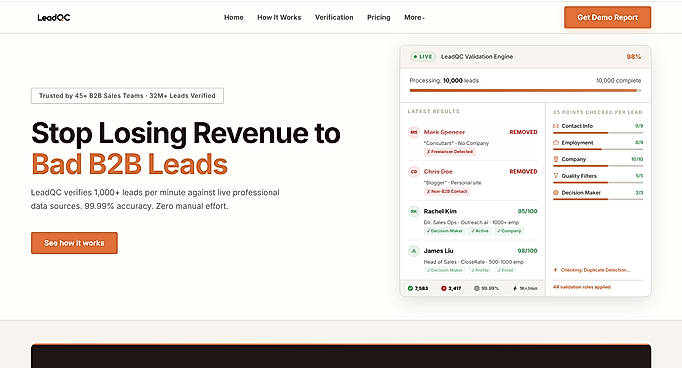This screenshot has height=368, width=682.
Task: Click the Decision Maker progress bar
Action: pos(598,199)
